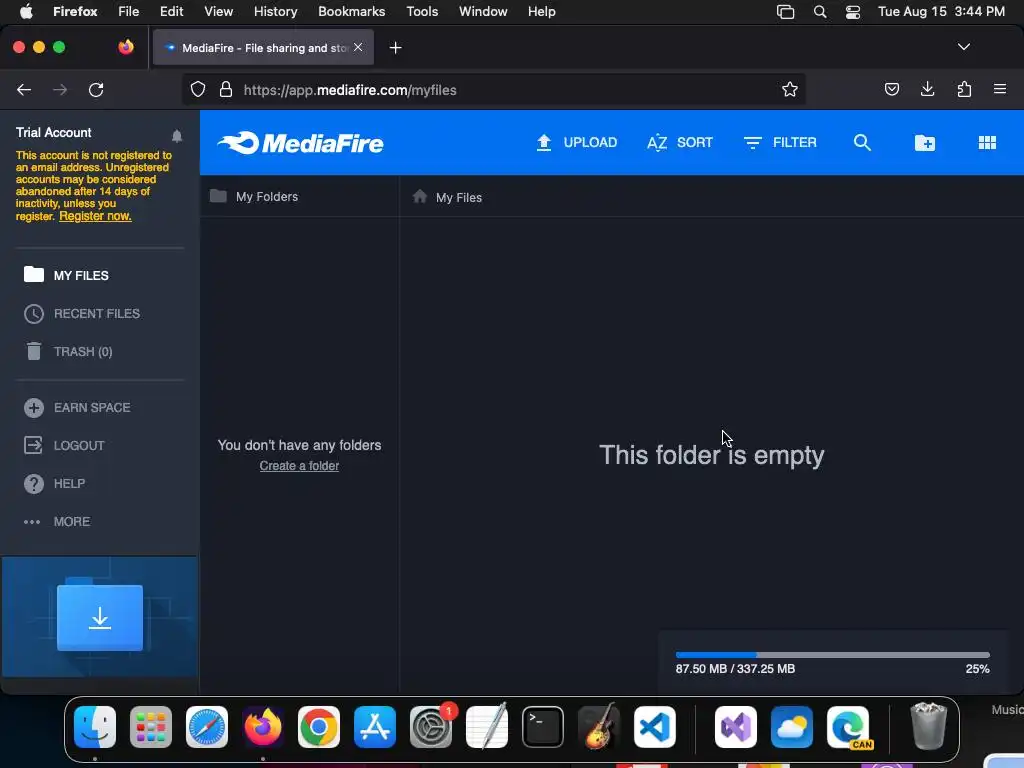Click the site security padlock icon
The image size is (1024, 768).
pyautogui.click(x=226, y=89)
